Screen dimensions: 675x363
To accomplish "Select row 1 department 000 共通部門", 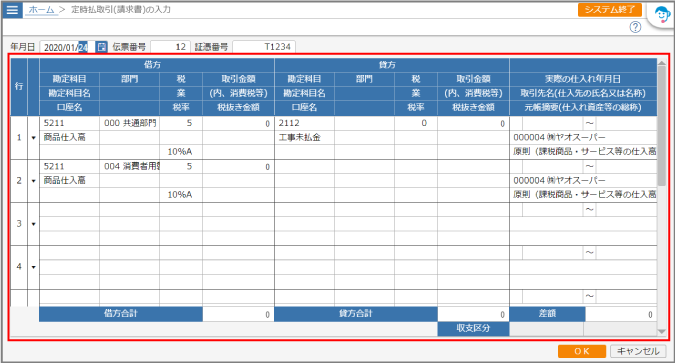I will pos(130,123).
